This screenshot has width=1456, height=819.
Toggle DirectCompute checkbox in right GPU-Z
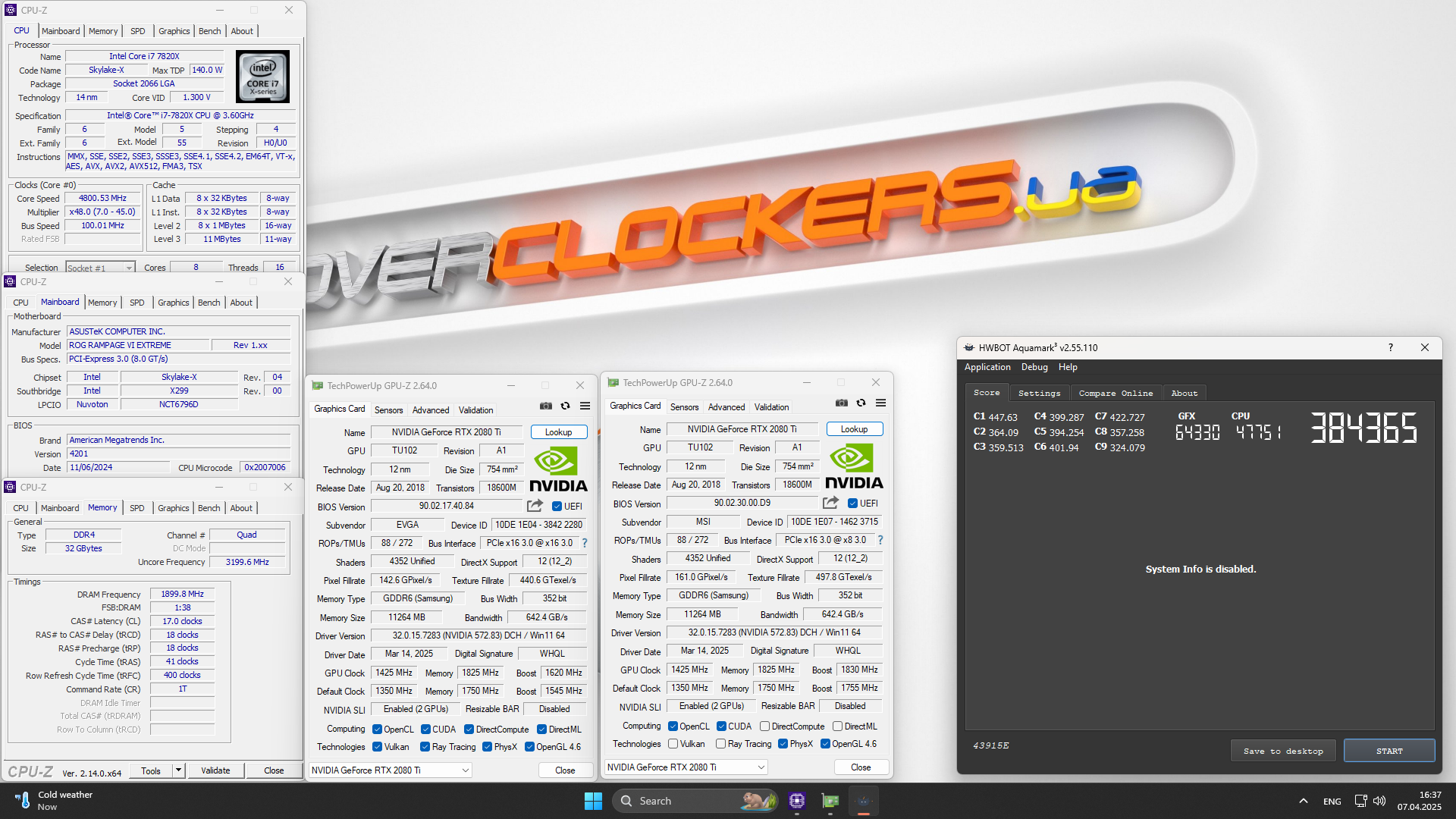pos(764,726)
